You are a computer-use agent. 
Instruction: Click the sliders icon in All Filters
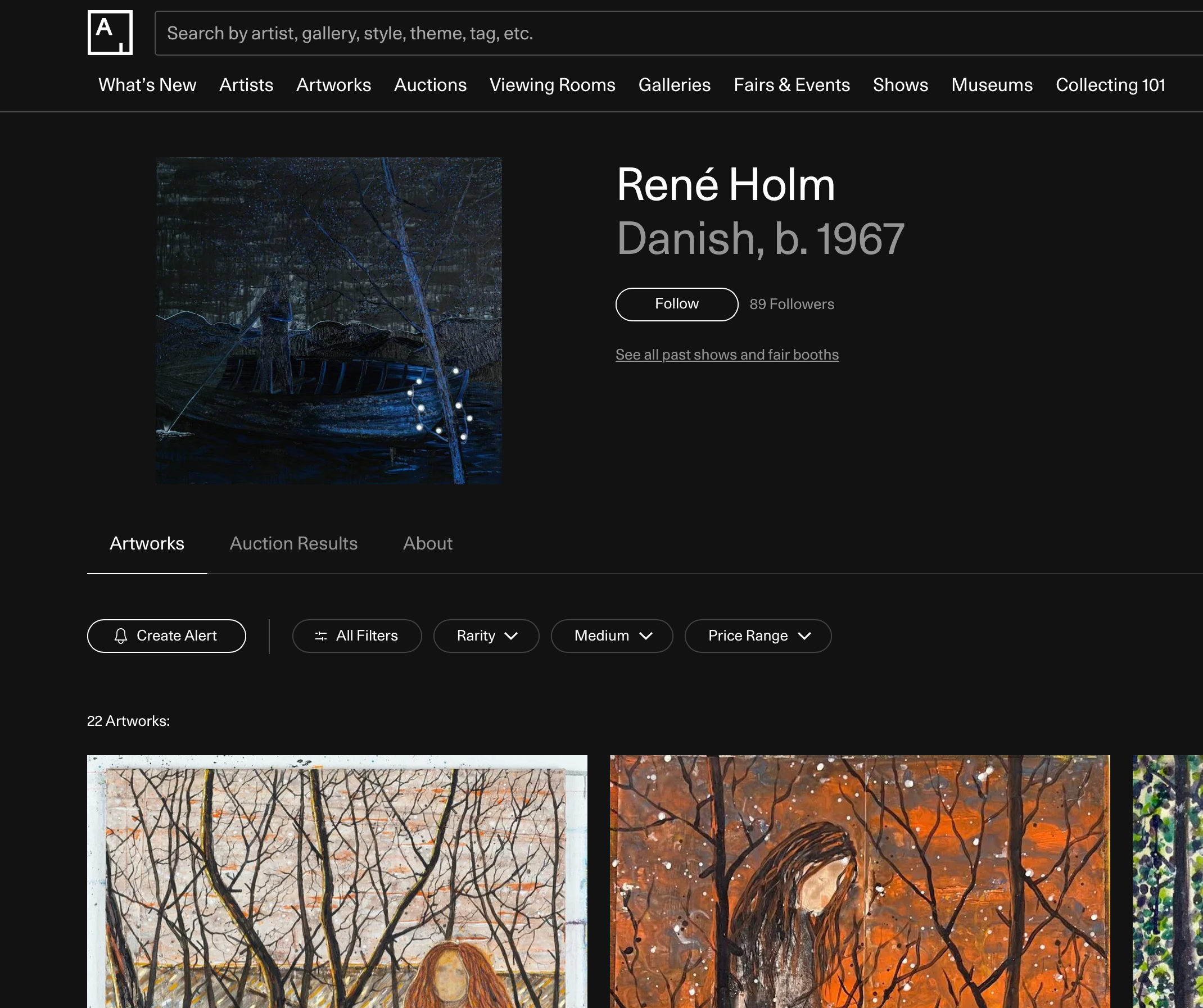[321, 635]
